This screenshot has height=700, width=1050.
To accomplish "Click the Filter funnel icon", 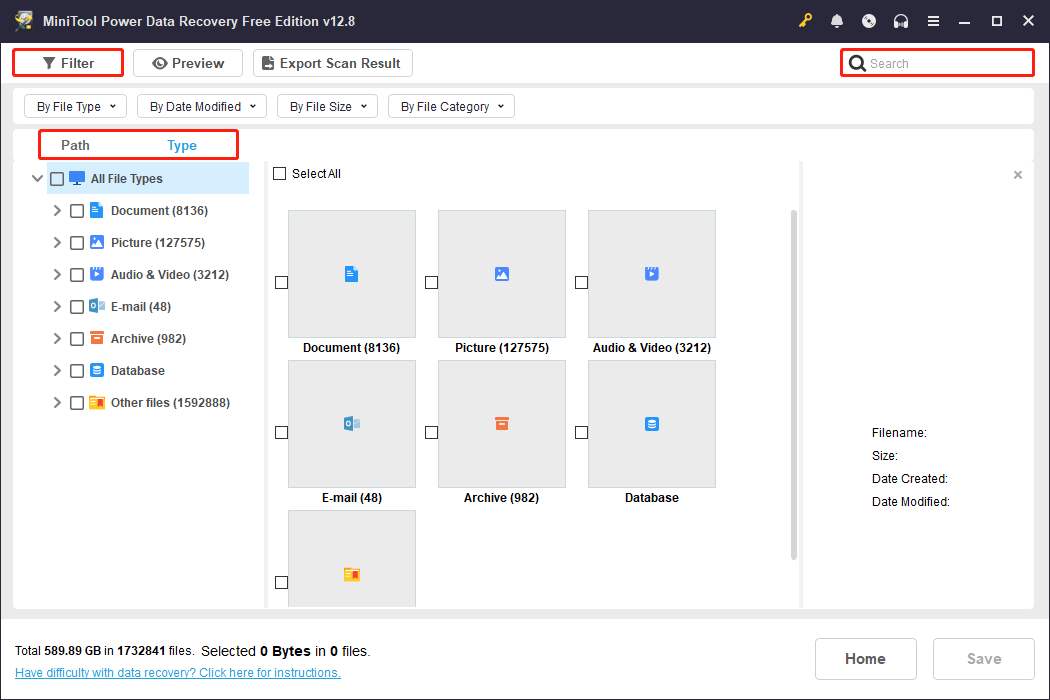I will point(48,62).
